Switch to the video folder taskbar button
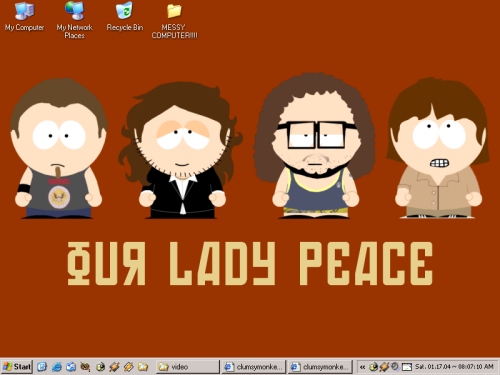The image size is (500, 375). point(188,367)
